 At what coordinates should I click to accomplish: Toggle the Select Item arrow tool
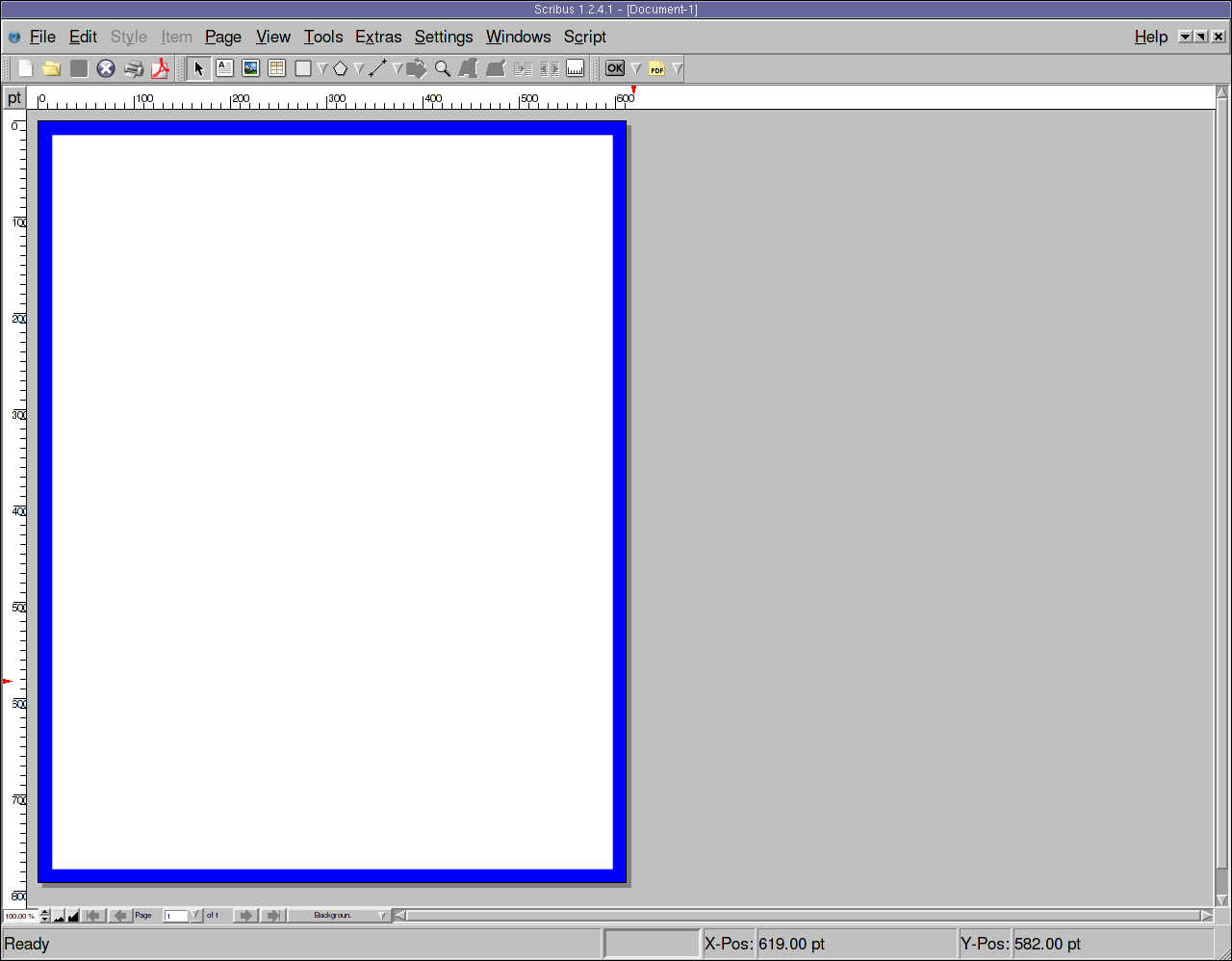click(198, 68)
